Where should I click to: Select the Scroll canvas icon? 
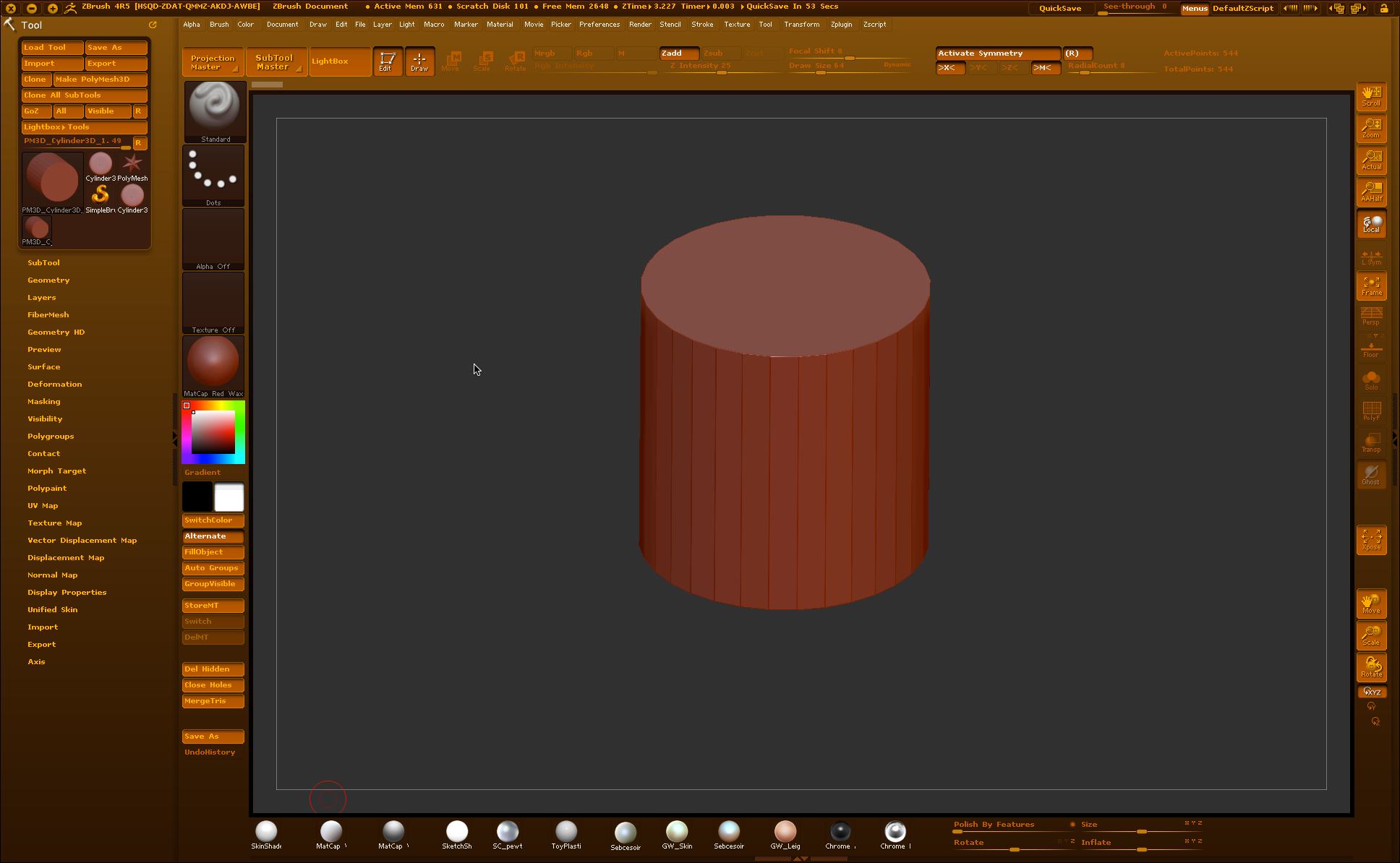[x=1371, y=95]
